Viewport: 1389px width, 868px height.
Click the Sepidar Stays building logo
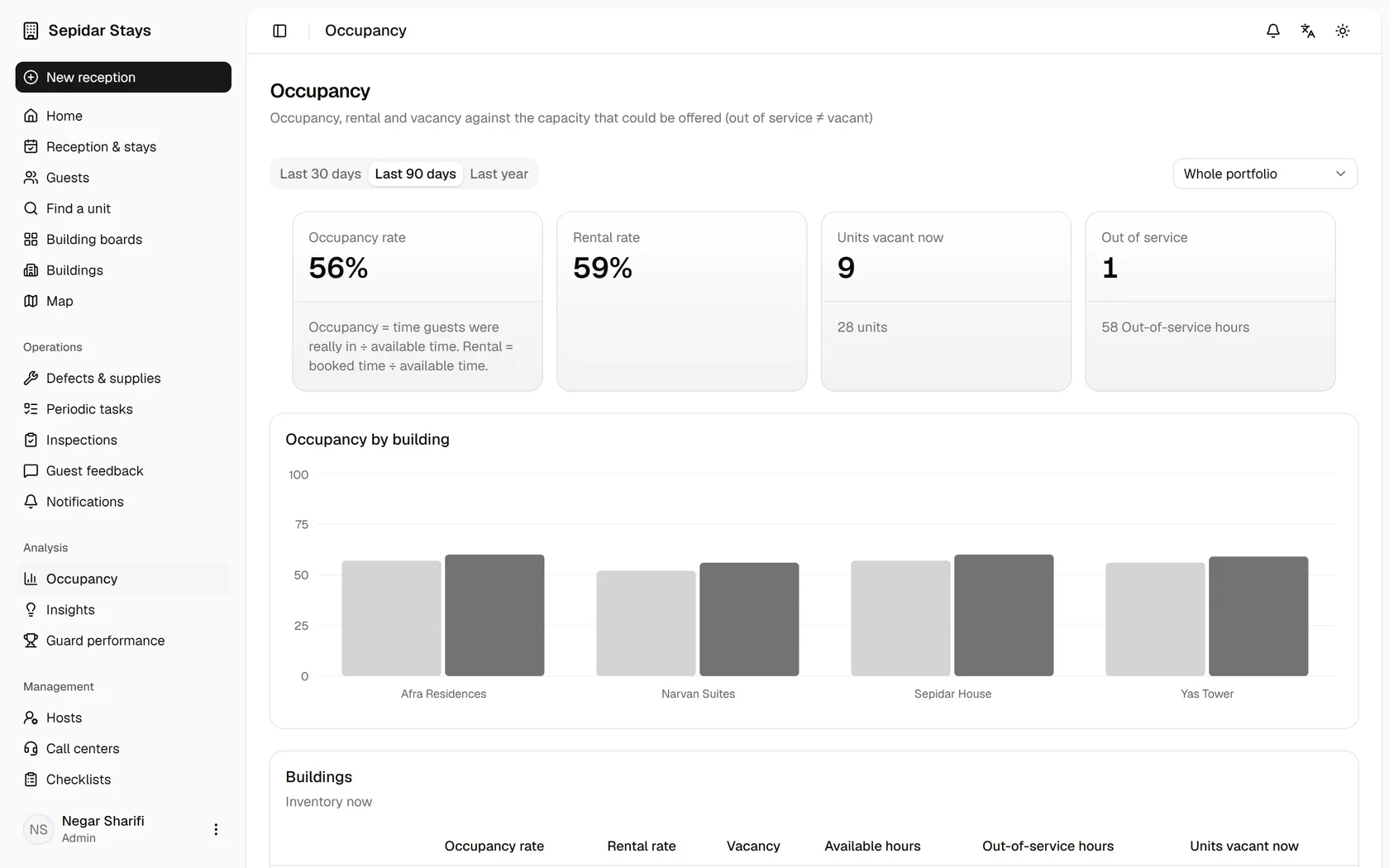tap(31, 31)
